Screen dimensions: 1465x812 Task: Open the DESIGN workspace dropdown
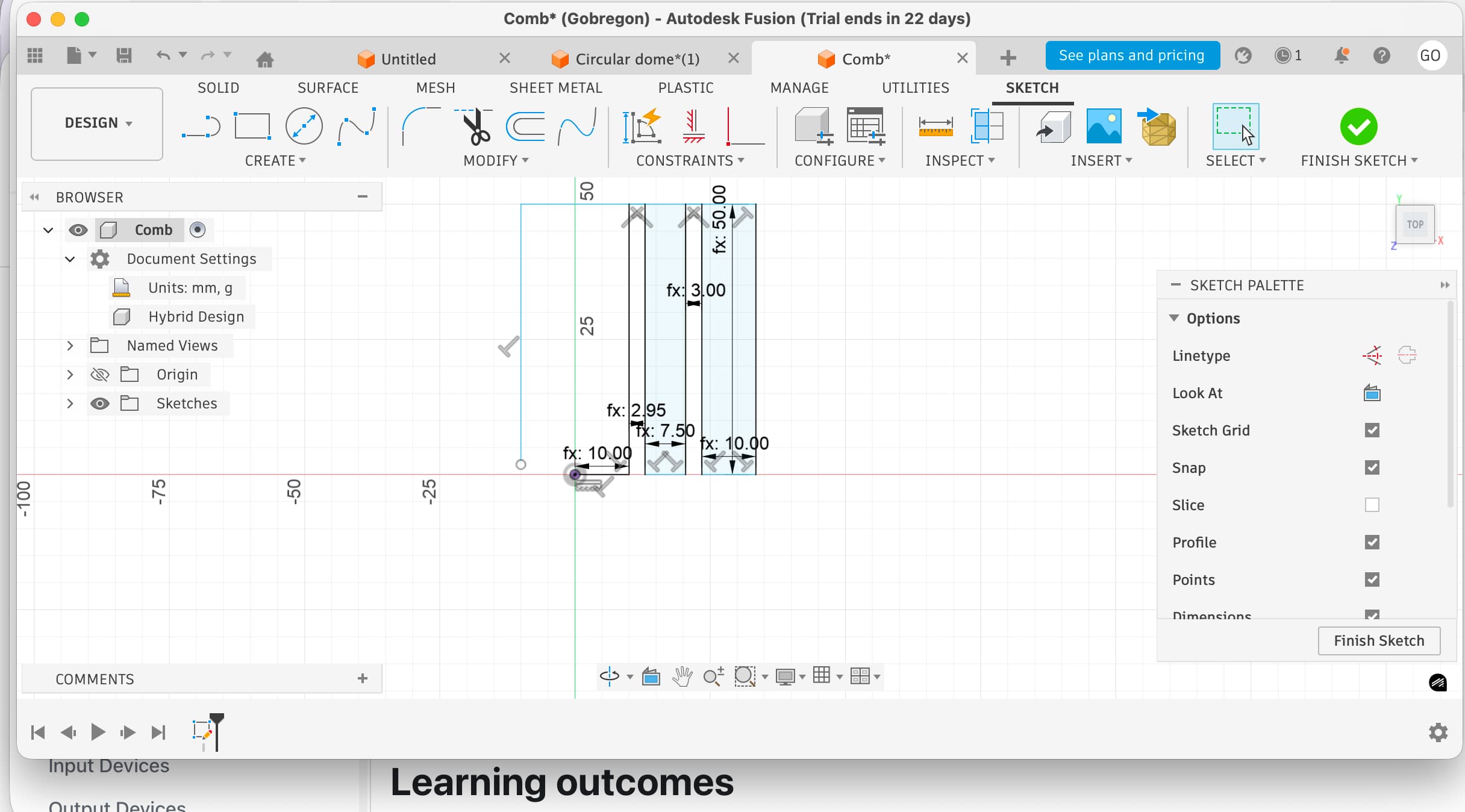coord(97,123)
